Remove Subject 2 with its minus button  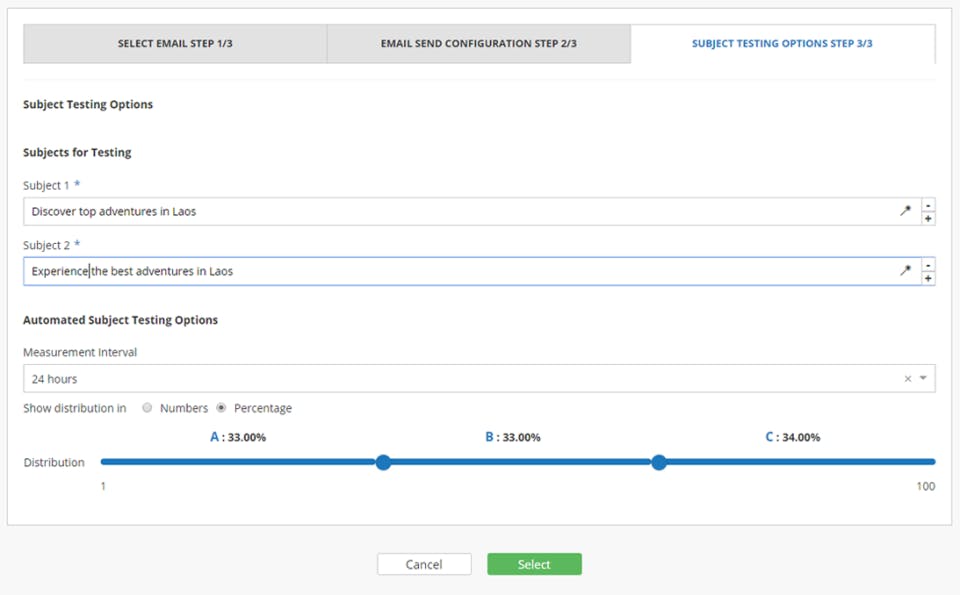click(929, 265)
